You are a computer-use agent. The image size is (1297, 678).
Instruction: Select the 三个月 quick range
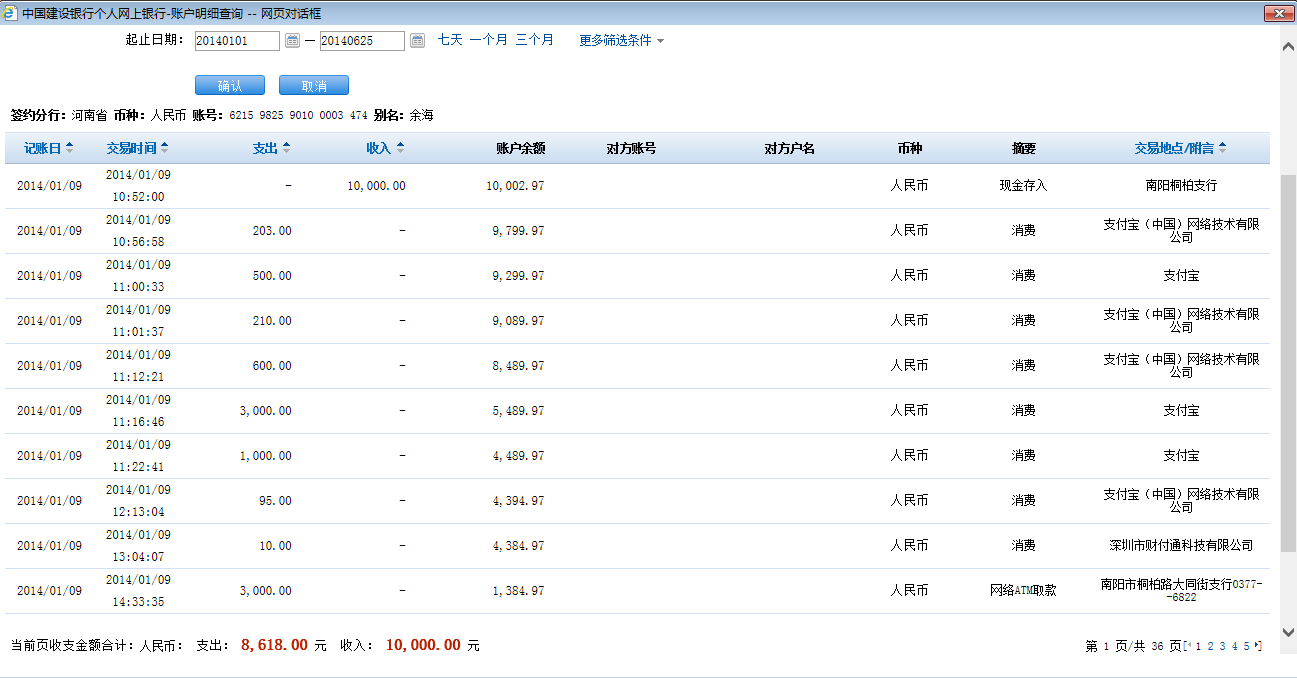(x=535, y=40)
